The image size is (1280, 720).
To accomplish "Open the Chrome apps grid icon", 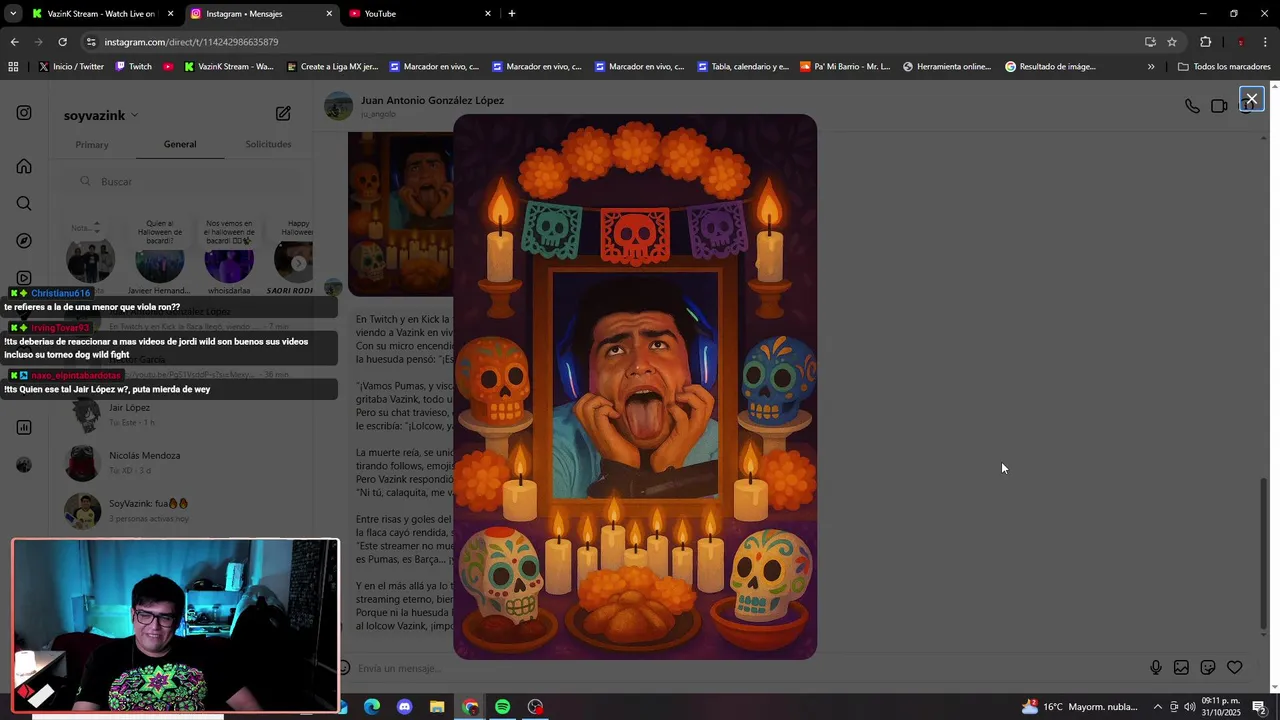I will click(x=13, y=67).
